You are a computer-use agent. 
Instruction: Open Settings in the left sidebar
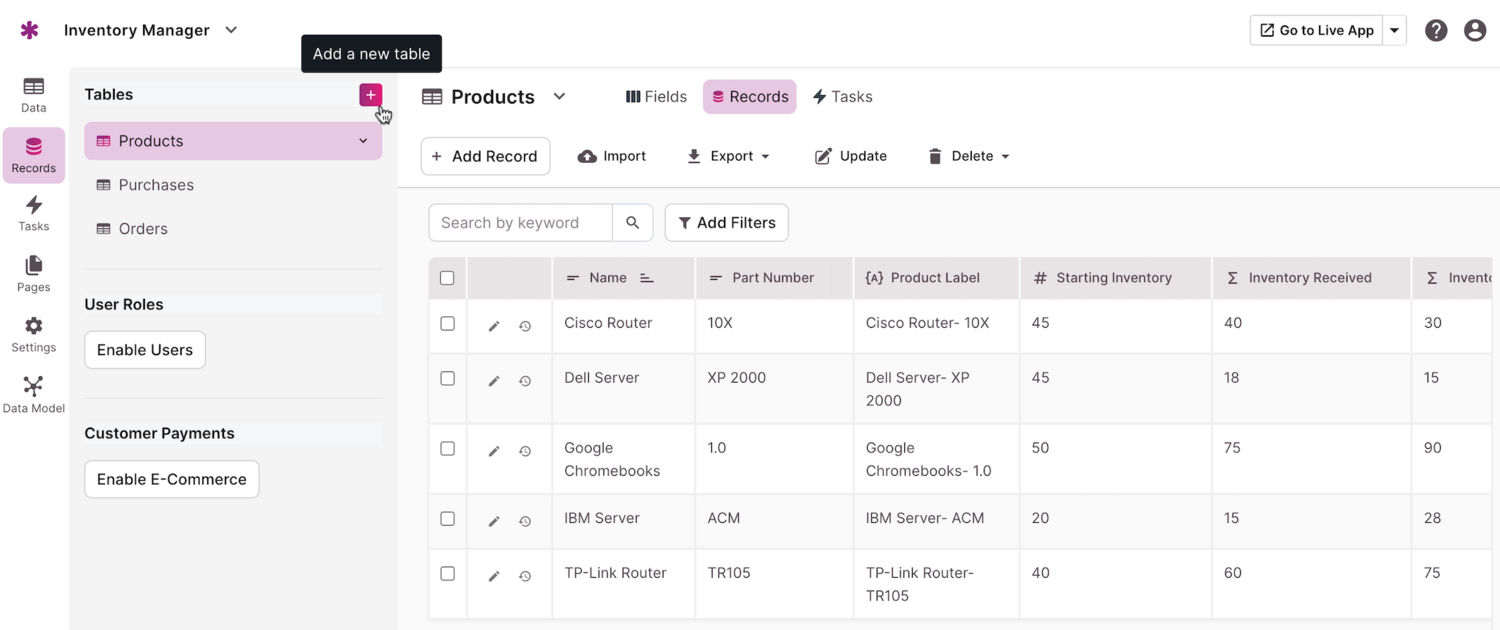(33, 334)
